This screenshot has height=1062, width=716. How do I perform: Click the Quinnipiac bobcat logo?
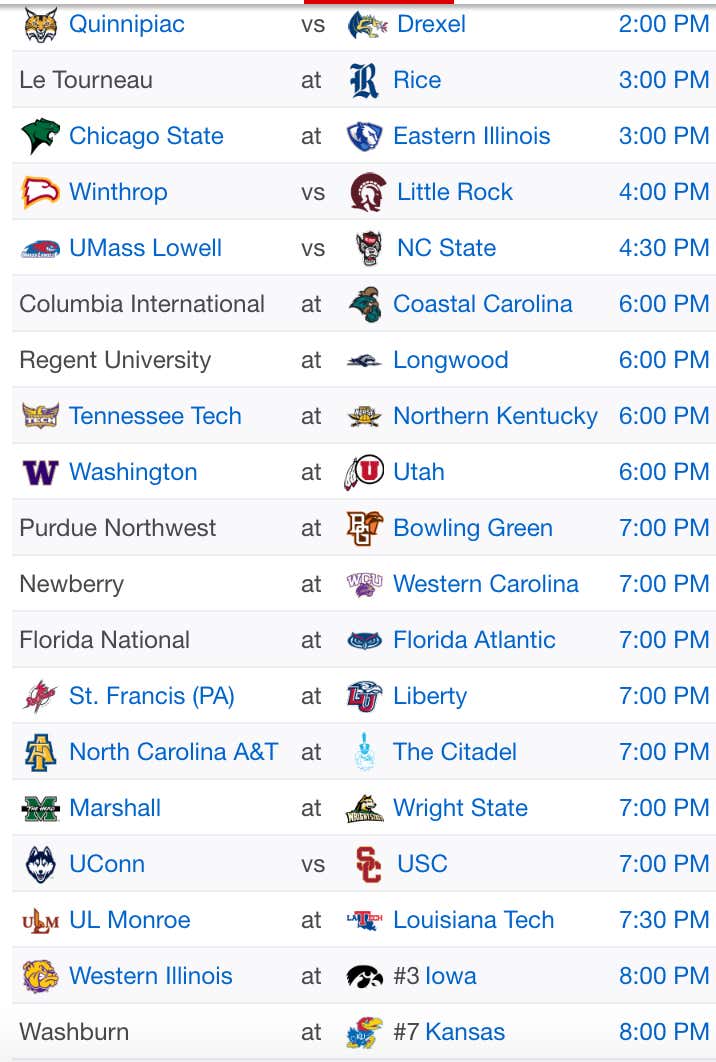coord(41,25)
